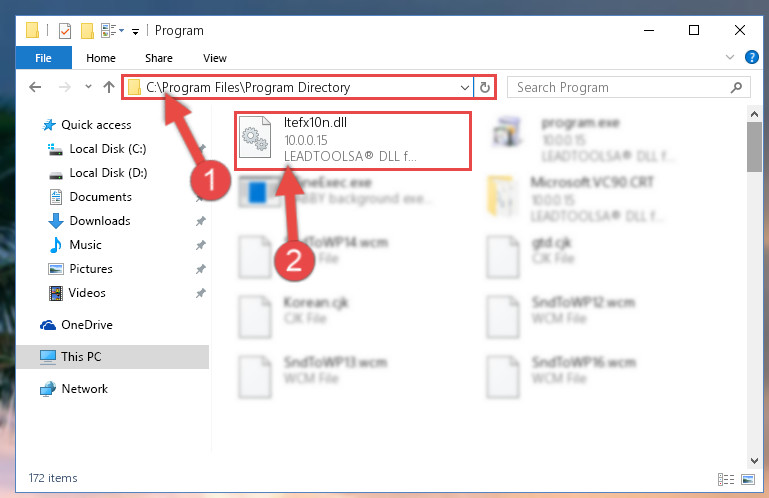Click the Search Program input field
Image resolution: width=769 pixels, height=498 pixels.
pyautogui.click(x=618, y=87)
